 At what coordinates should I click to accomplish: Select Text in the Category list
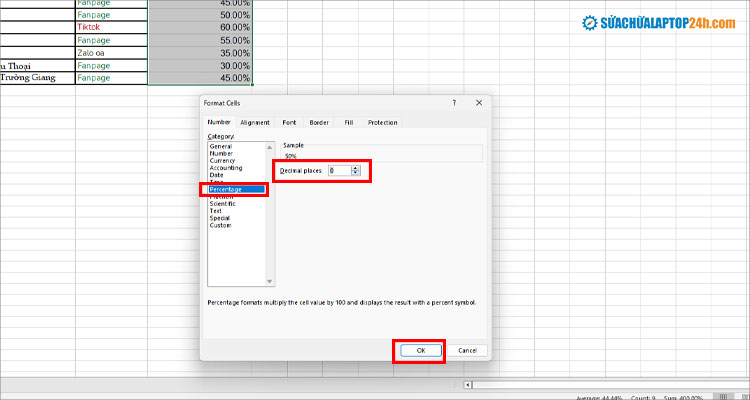pyautogui.click(x=215, y=211)
